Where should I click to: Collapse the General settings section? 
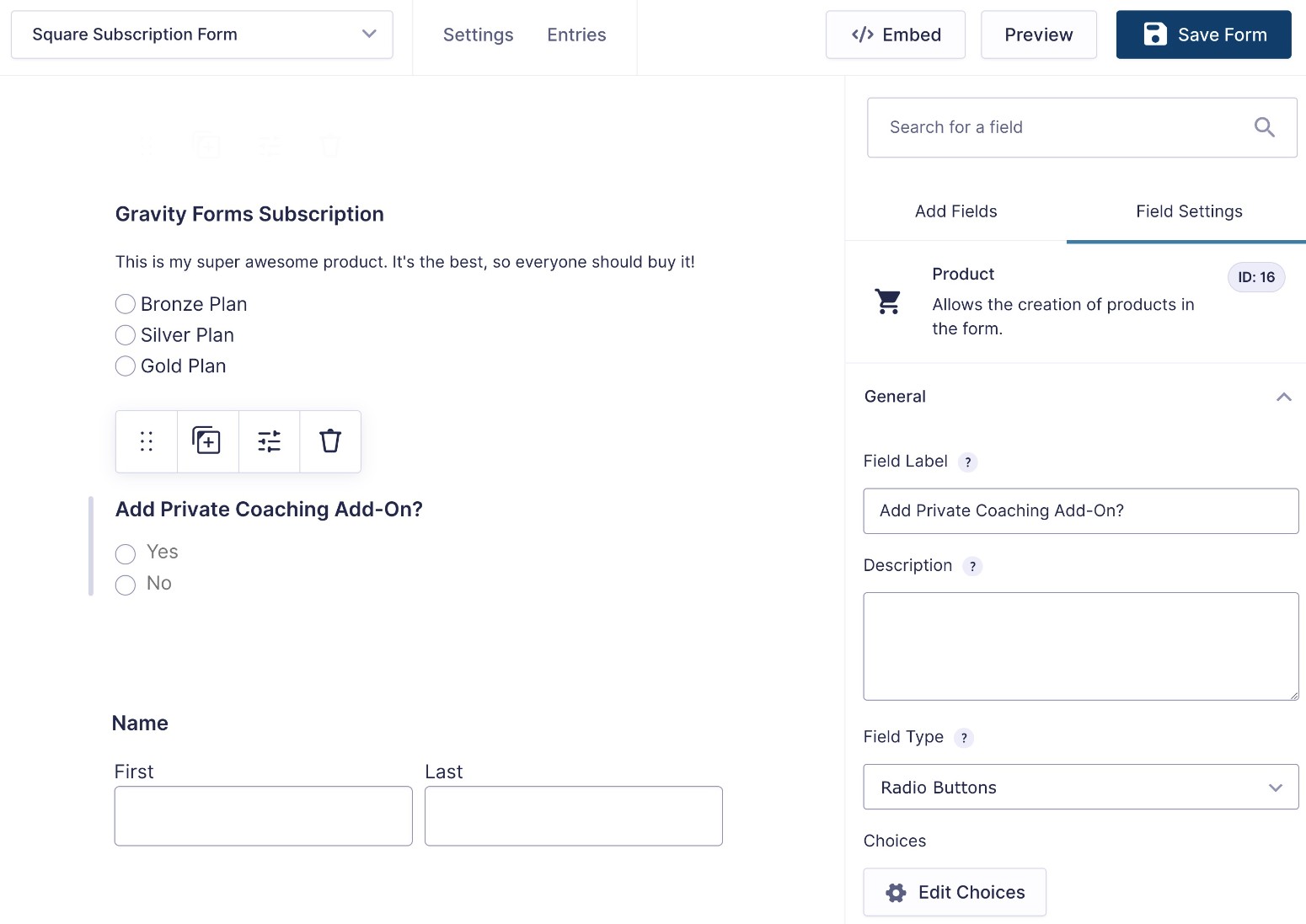click(x=1283, y=397)
